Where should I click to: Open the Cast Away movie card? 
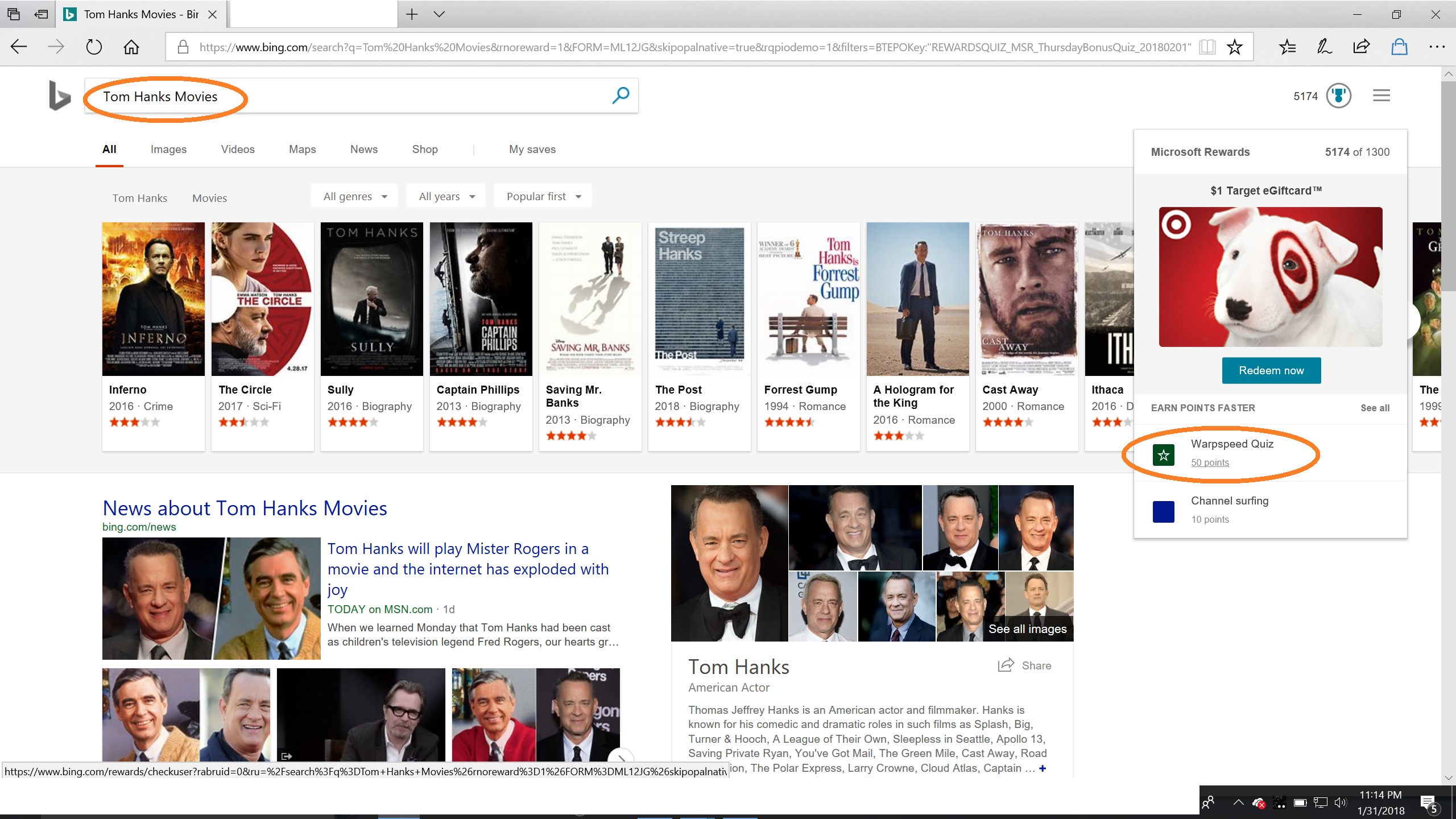(x=1027, y=336)
